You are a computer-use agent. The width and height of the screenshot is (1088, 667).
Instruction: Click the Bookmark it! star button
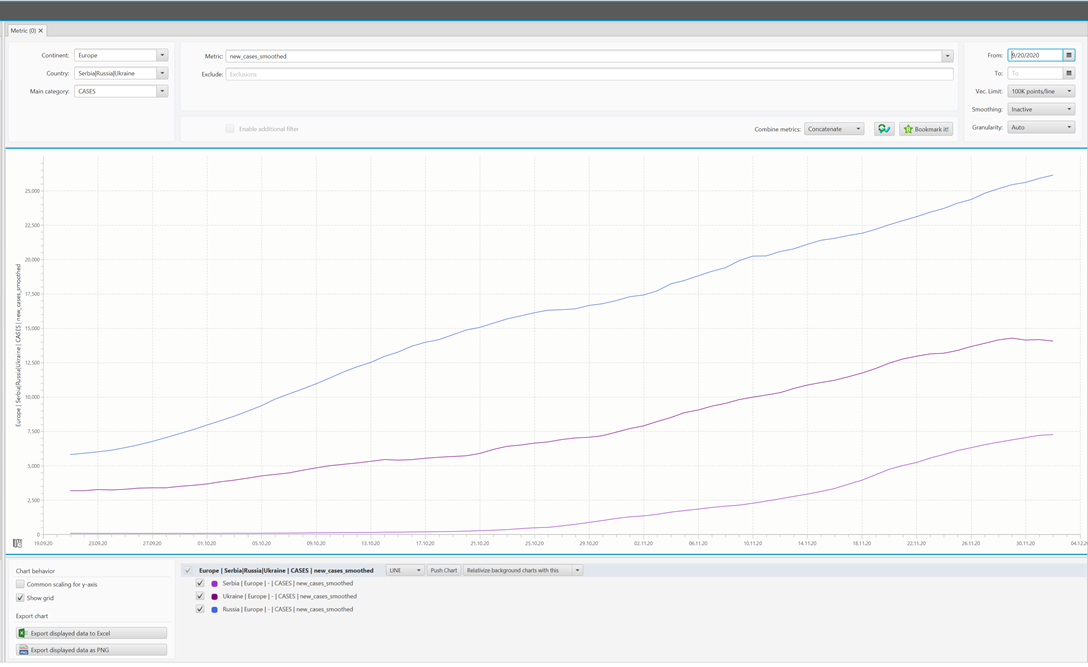(x=926, y=129)
